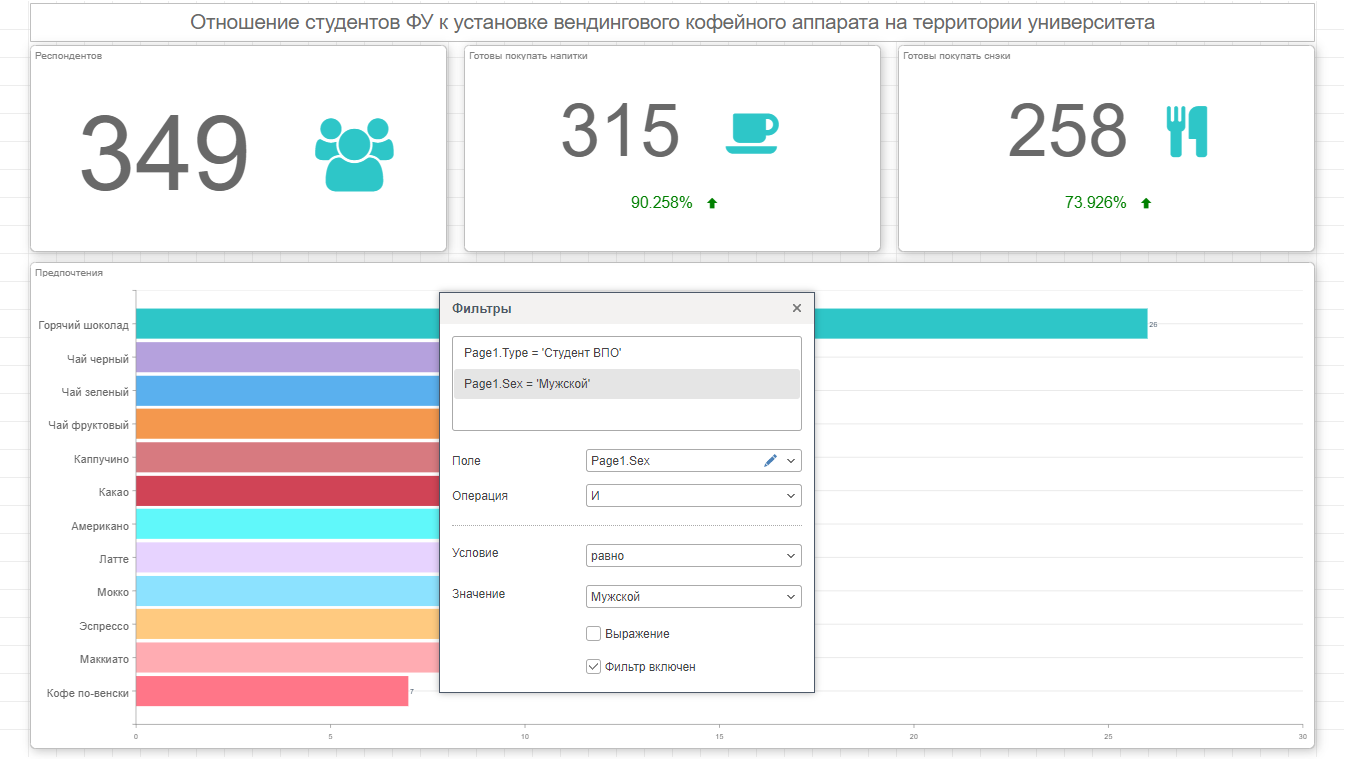Uncheck the Фильтр включен checkbox
The width and height of the screenshot is (1345, 759).
[x=593, y=667]
